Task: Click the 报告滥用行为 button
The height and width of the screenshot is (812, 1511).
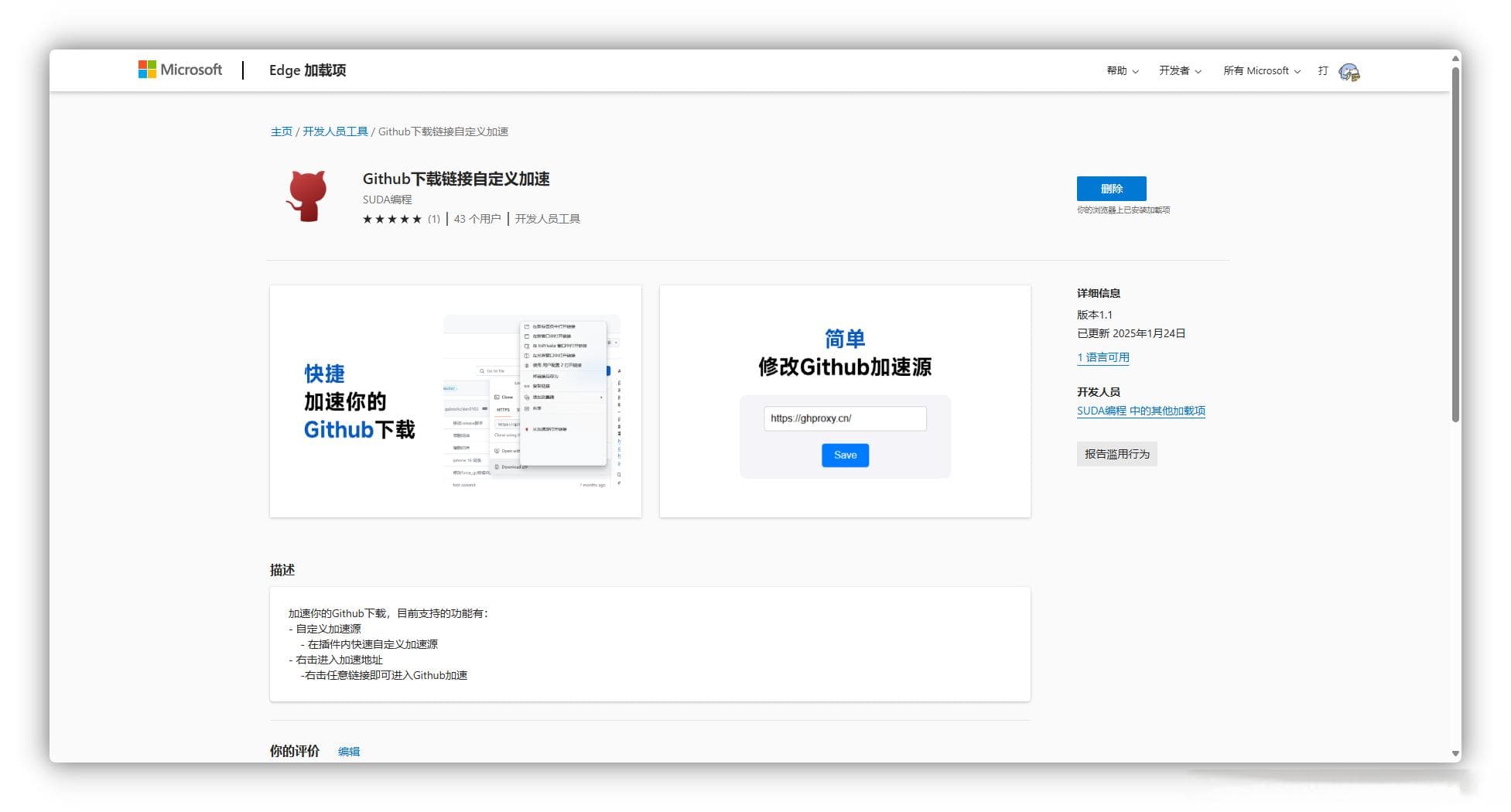Action: 1116,454
